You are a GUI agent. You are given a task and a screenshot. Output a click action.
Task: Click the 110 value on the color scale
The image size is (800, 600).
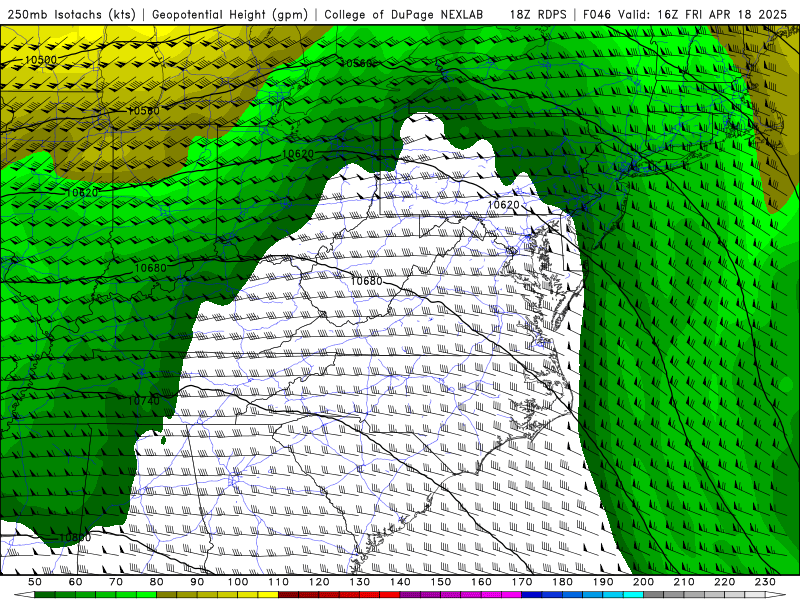click(279, 582)
